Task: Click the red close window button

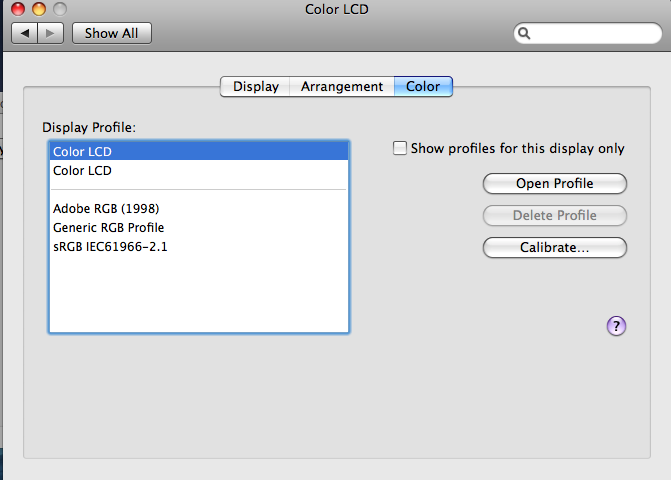Action: (17, 9)
